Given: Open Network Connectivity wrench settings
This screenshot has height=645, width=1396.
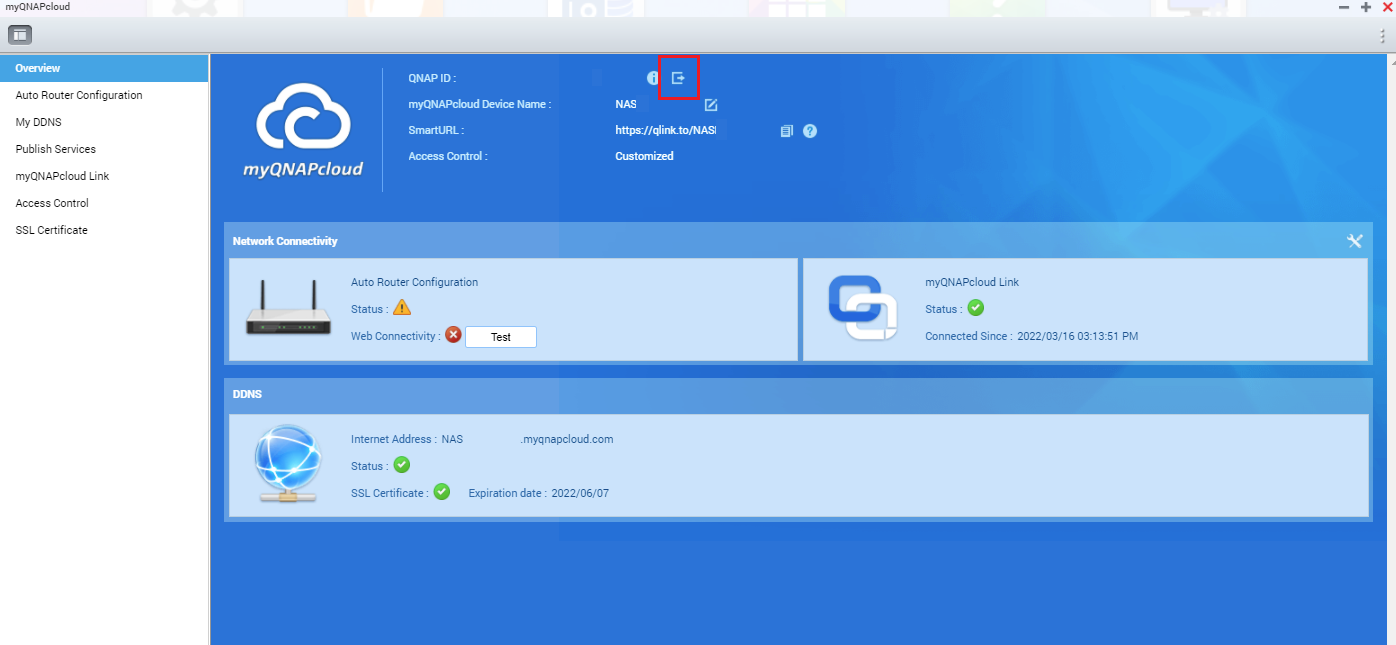Looking at the screenshot, I should (1355, 241).
